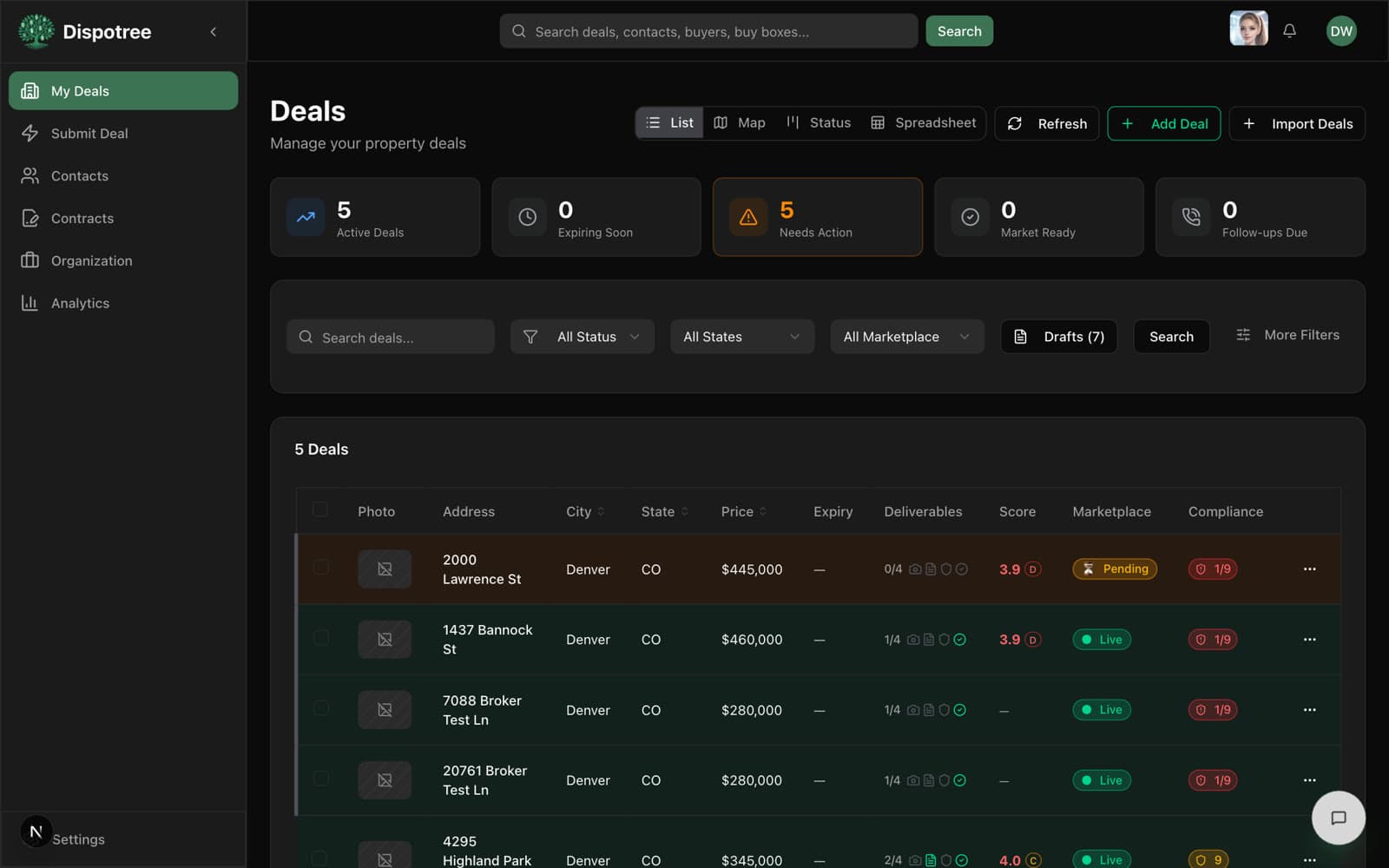Screen dimensions: 1389x868
Task: Open row actions for 2000 Lawrence St
Action: (1309, 569)
